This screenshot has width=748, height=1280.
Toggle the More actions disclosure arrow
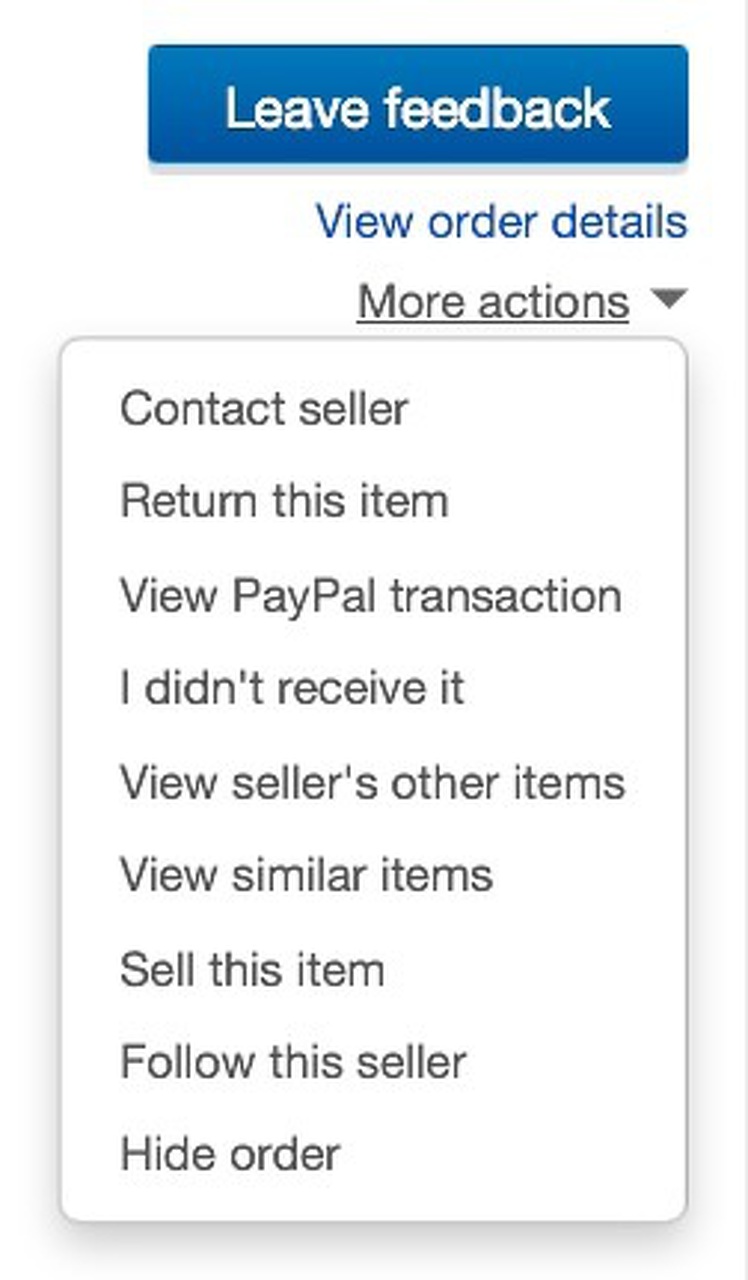pos(669,298)
